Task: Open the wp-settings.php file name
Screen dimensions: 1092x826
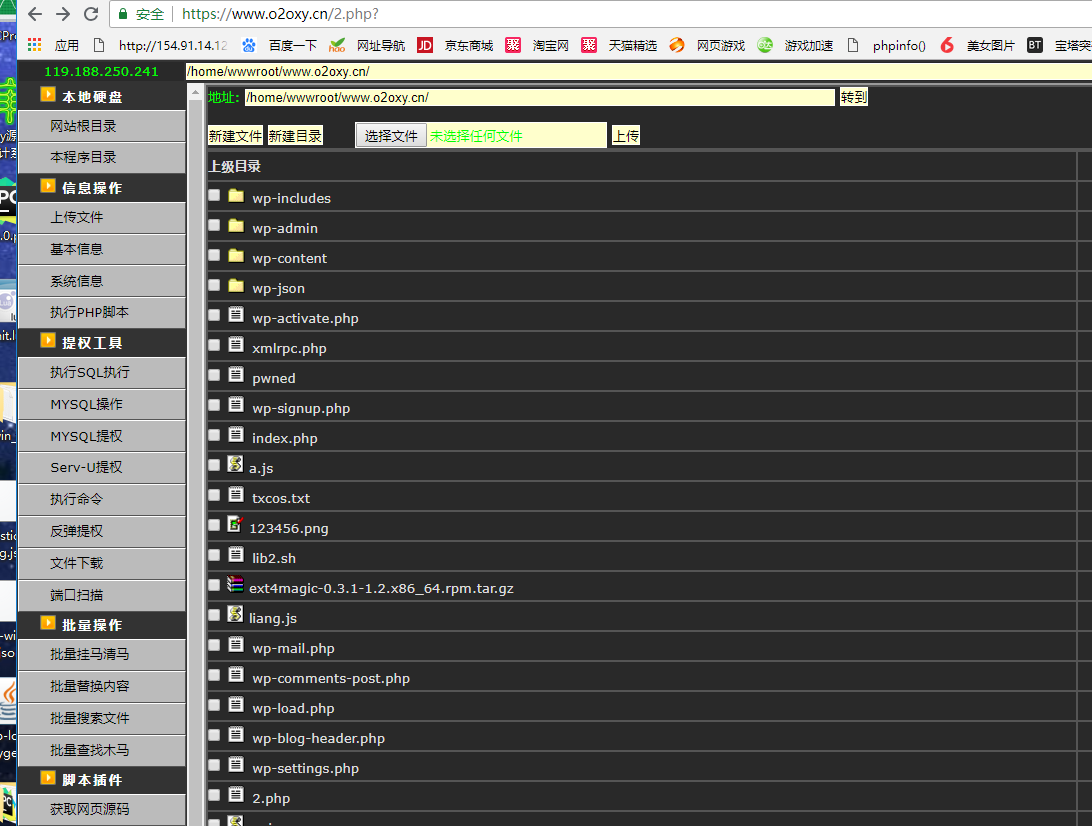Action: pyautogui.click(x=305, y=768)
